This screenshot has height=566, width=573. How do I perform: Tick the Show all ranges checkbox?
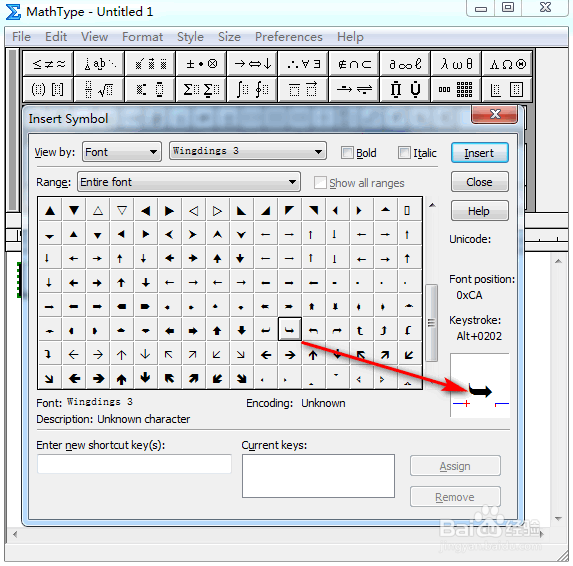pyautogui.click(x=320, y=182)
